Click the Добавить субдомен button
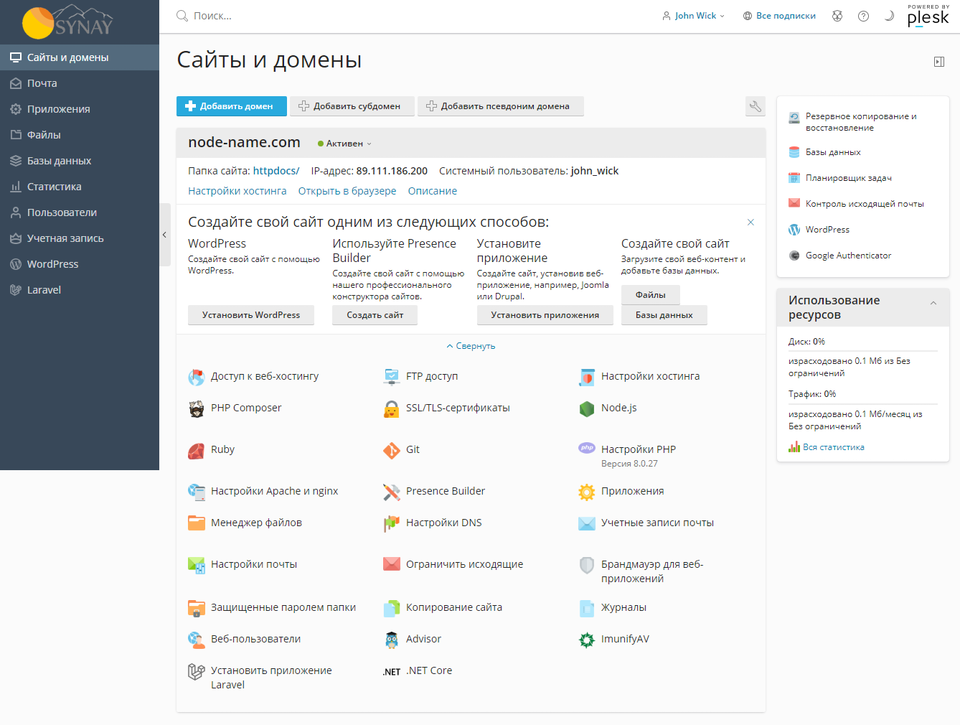960x725 pixels. pos(352,106)
